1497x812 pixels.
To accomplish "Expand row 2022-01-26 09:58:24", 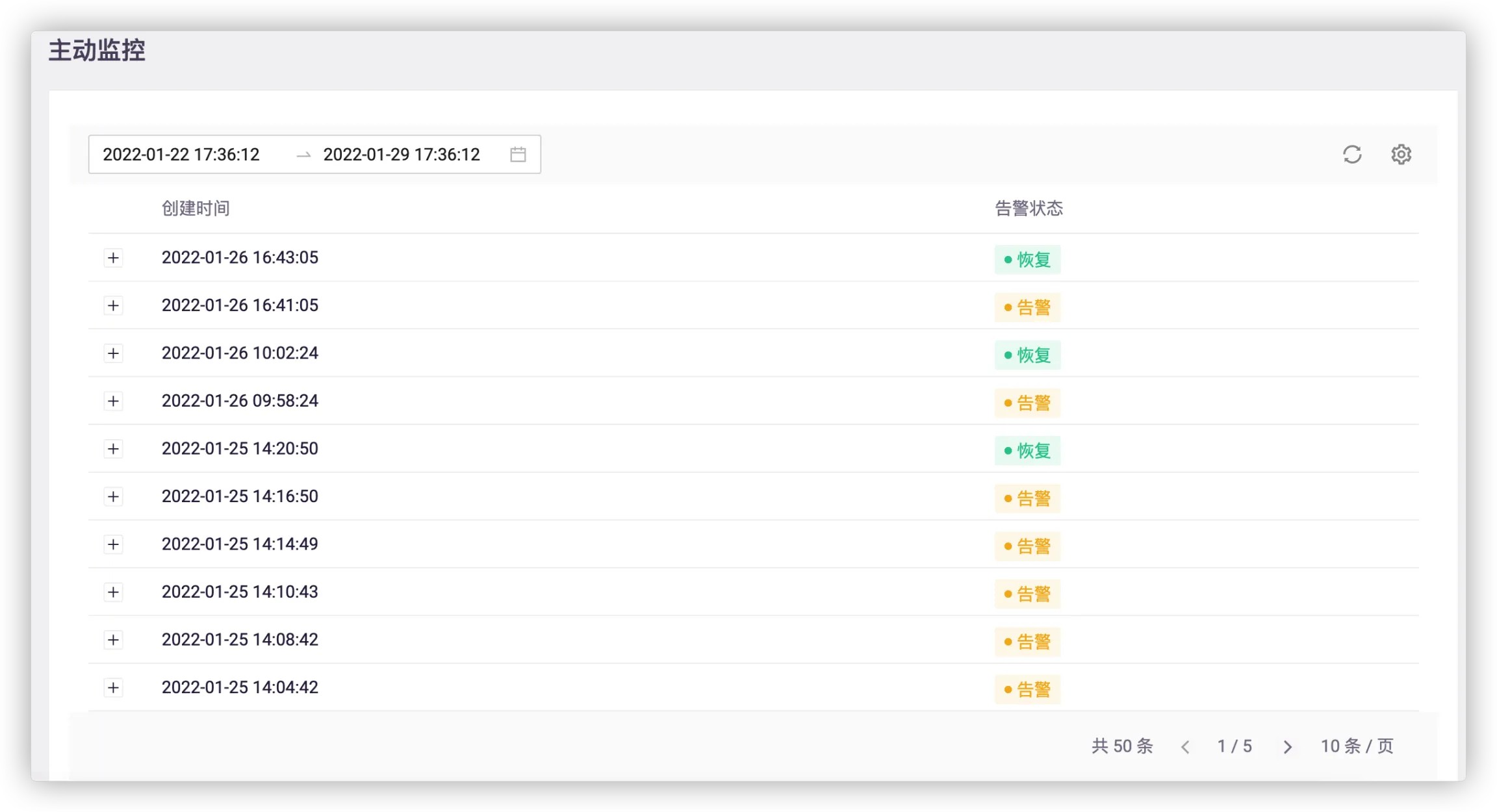I will point(113,401).
